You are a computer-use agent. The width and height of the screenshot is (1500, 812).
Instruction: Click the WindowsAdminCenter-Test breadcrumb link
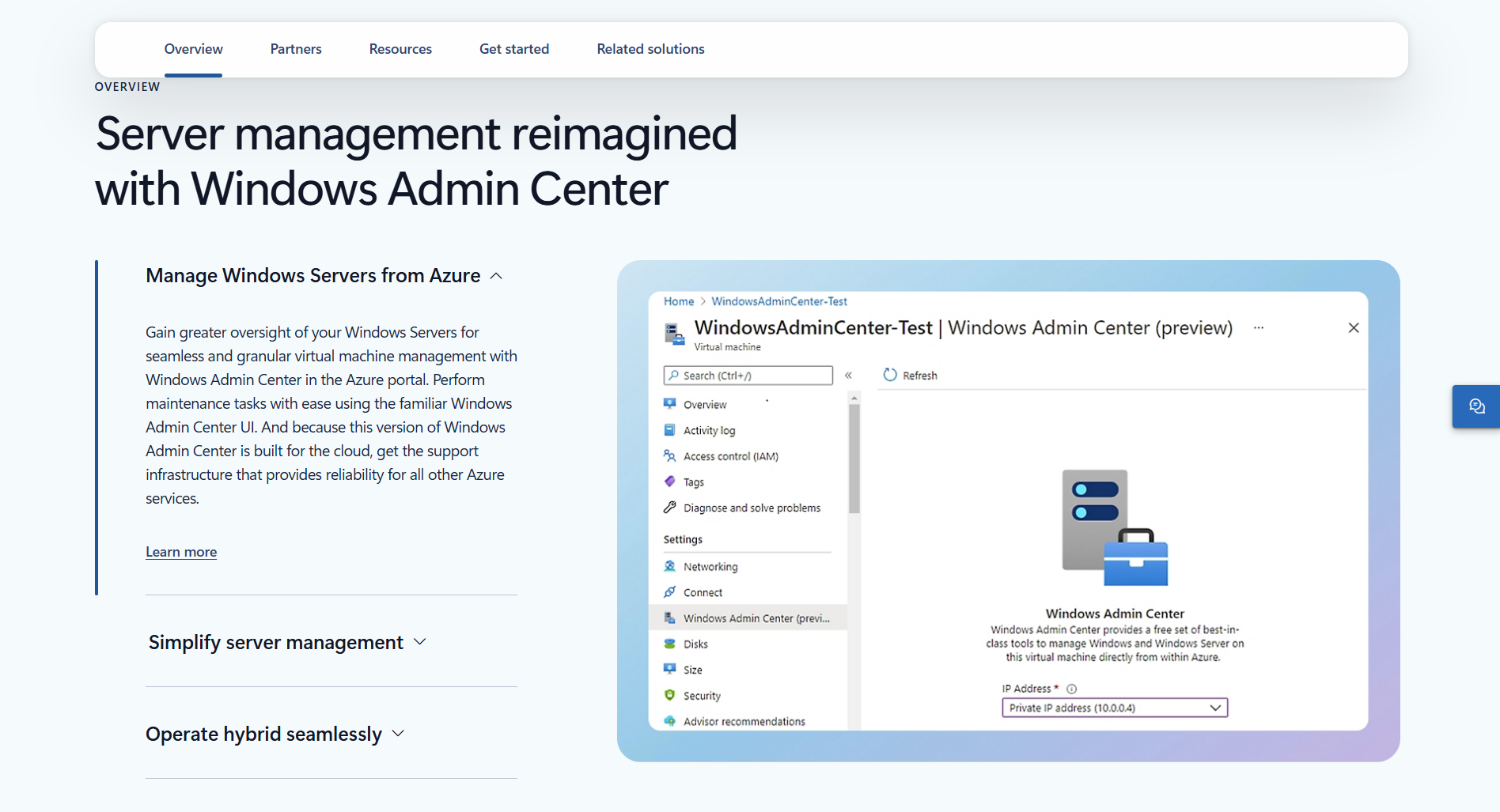[779, 301]
